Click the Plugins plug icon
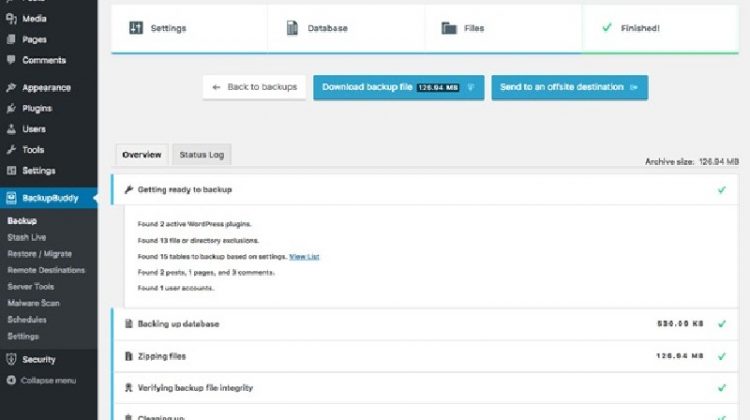Screen dimensions: 750x420 click(x=11, y=108)
